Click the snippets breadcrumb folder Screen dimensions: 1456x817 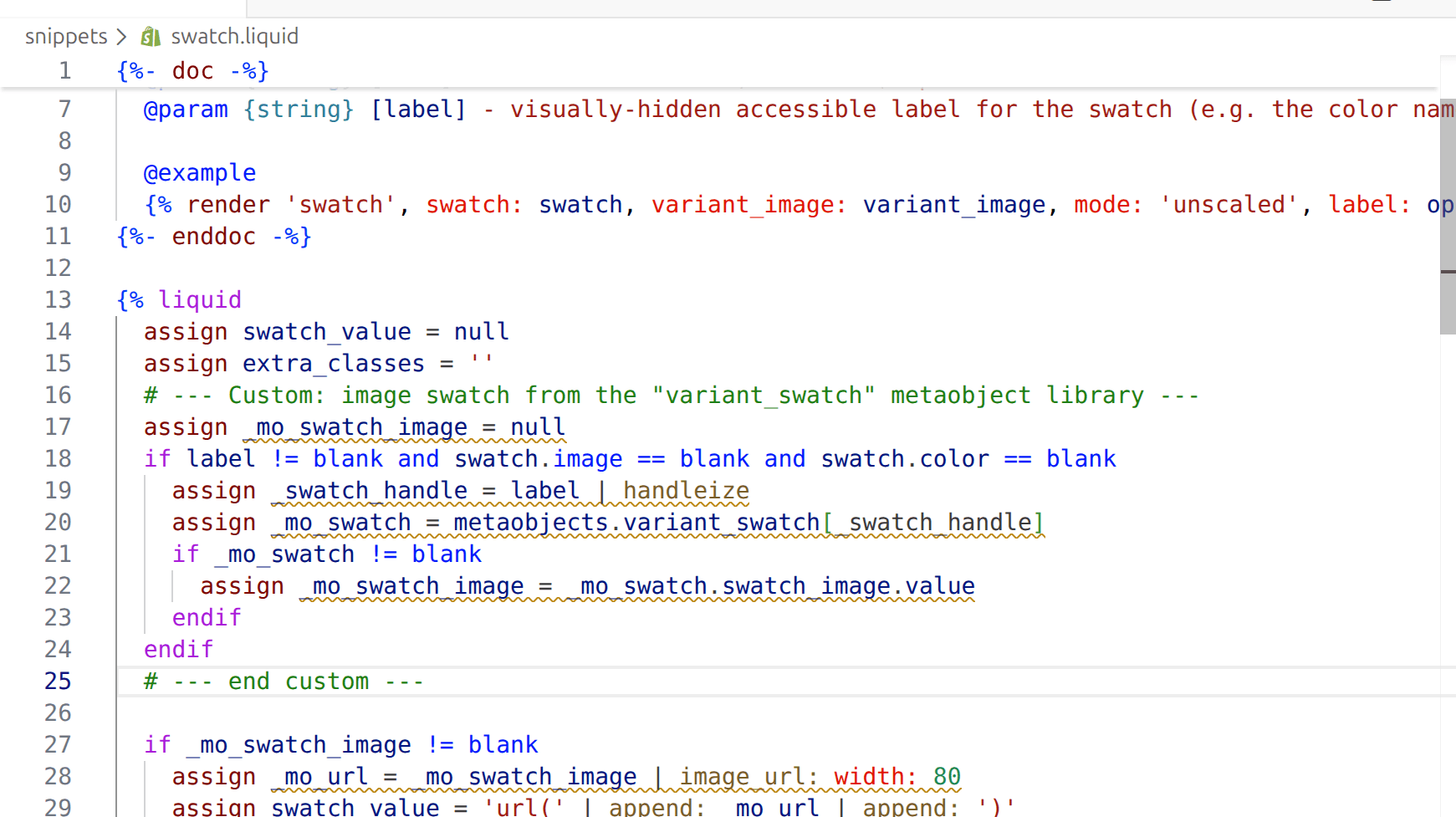66,37
